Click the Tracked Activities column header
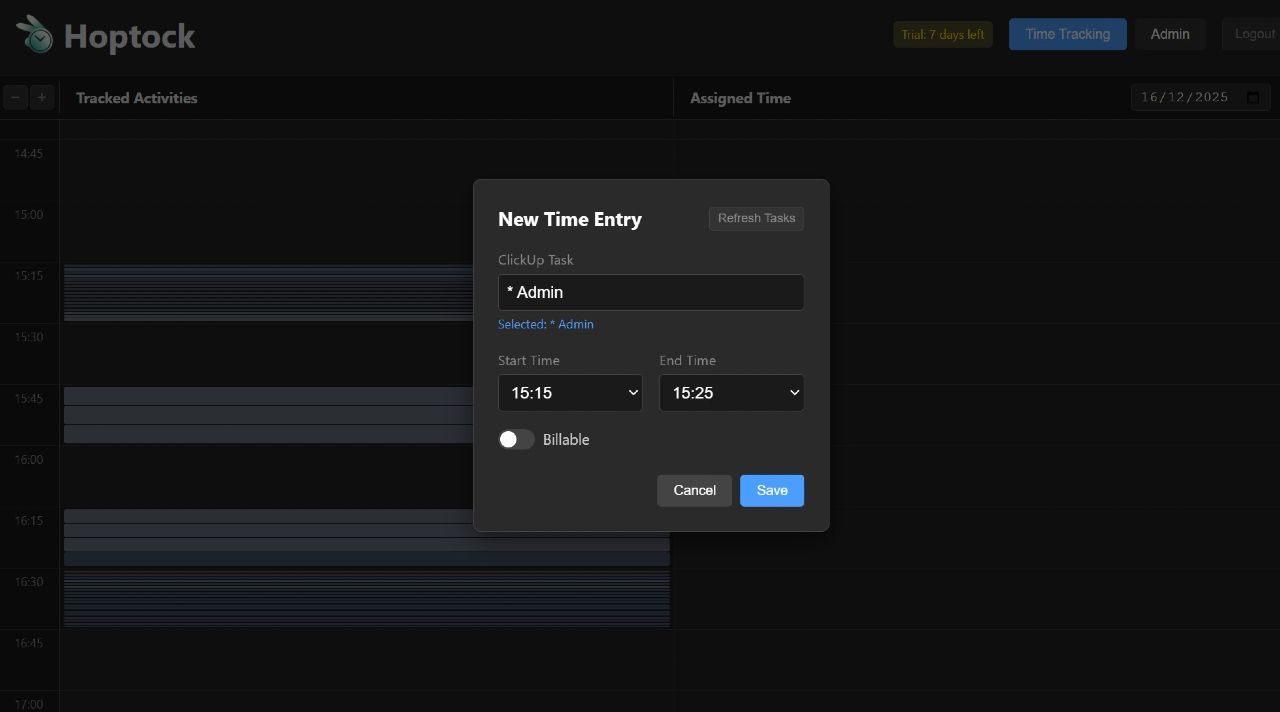Screen dimensions: 1280x712 [x=137, y=98]
